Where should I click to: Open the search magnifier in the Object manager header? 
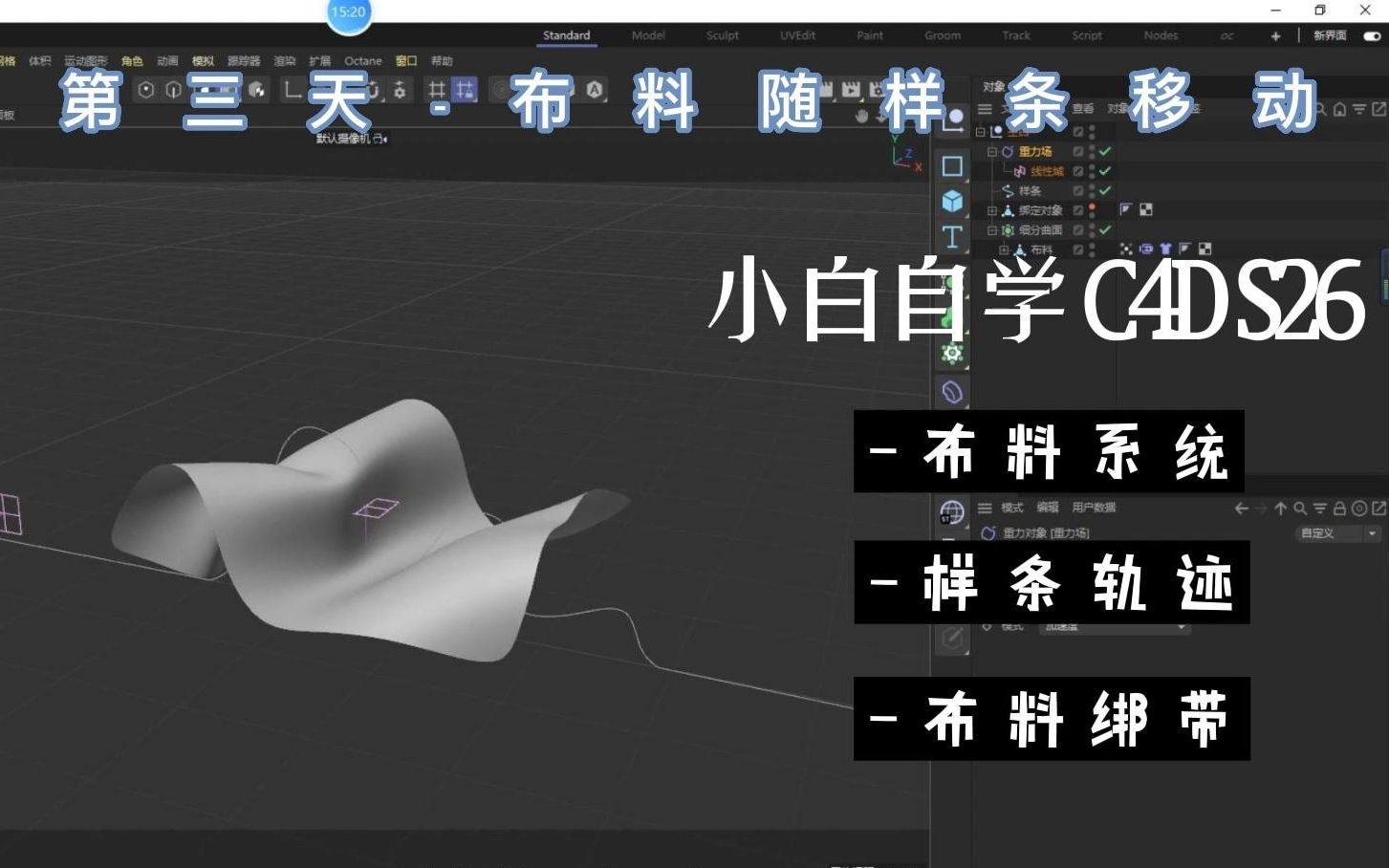[1321, 109]
